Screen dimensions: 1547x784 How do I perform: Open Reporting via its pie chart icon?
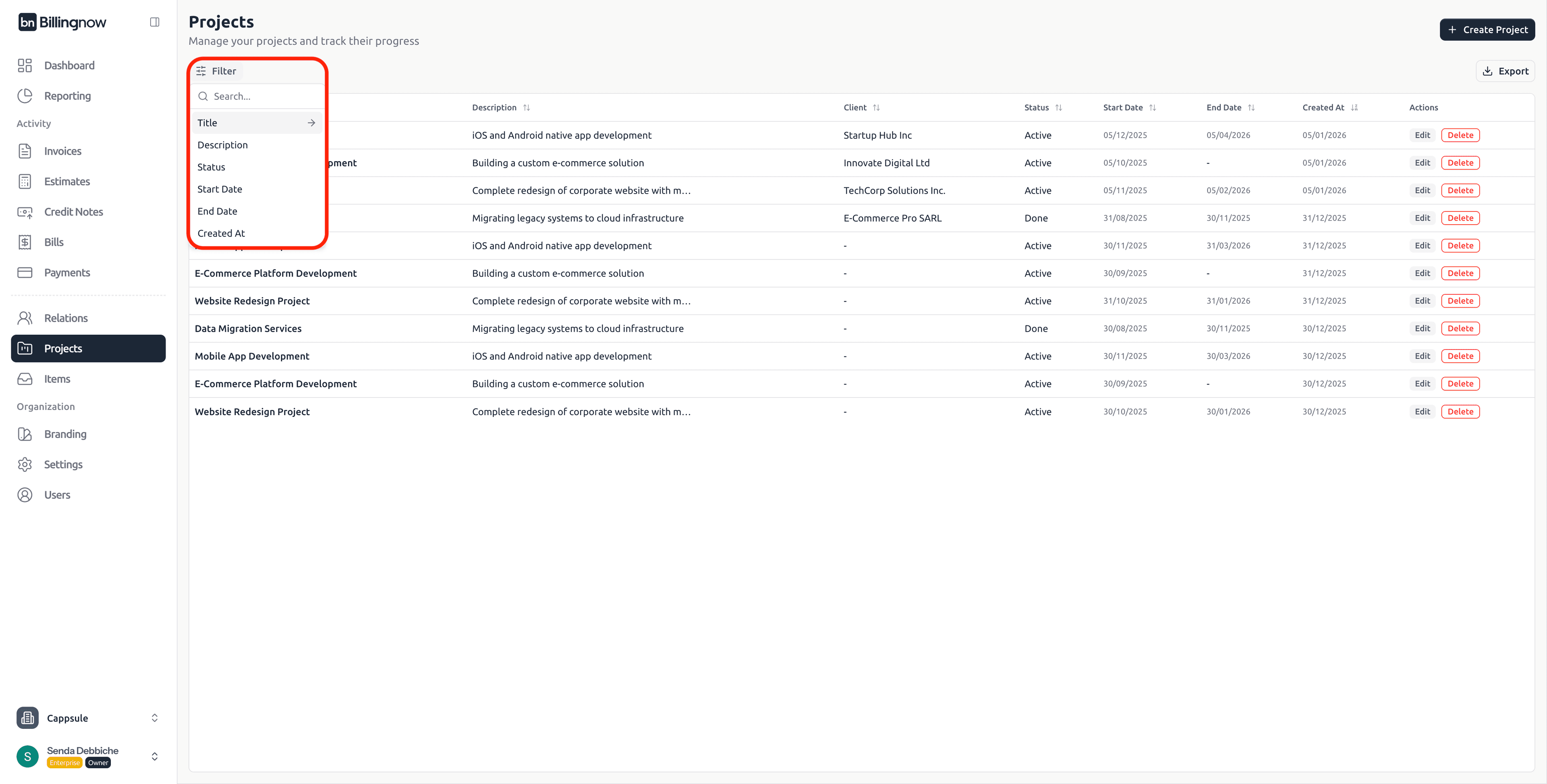(25, 95)
